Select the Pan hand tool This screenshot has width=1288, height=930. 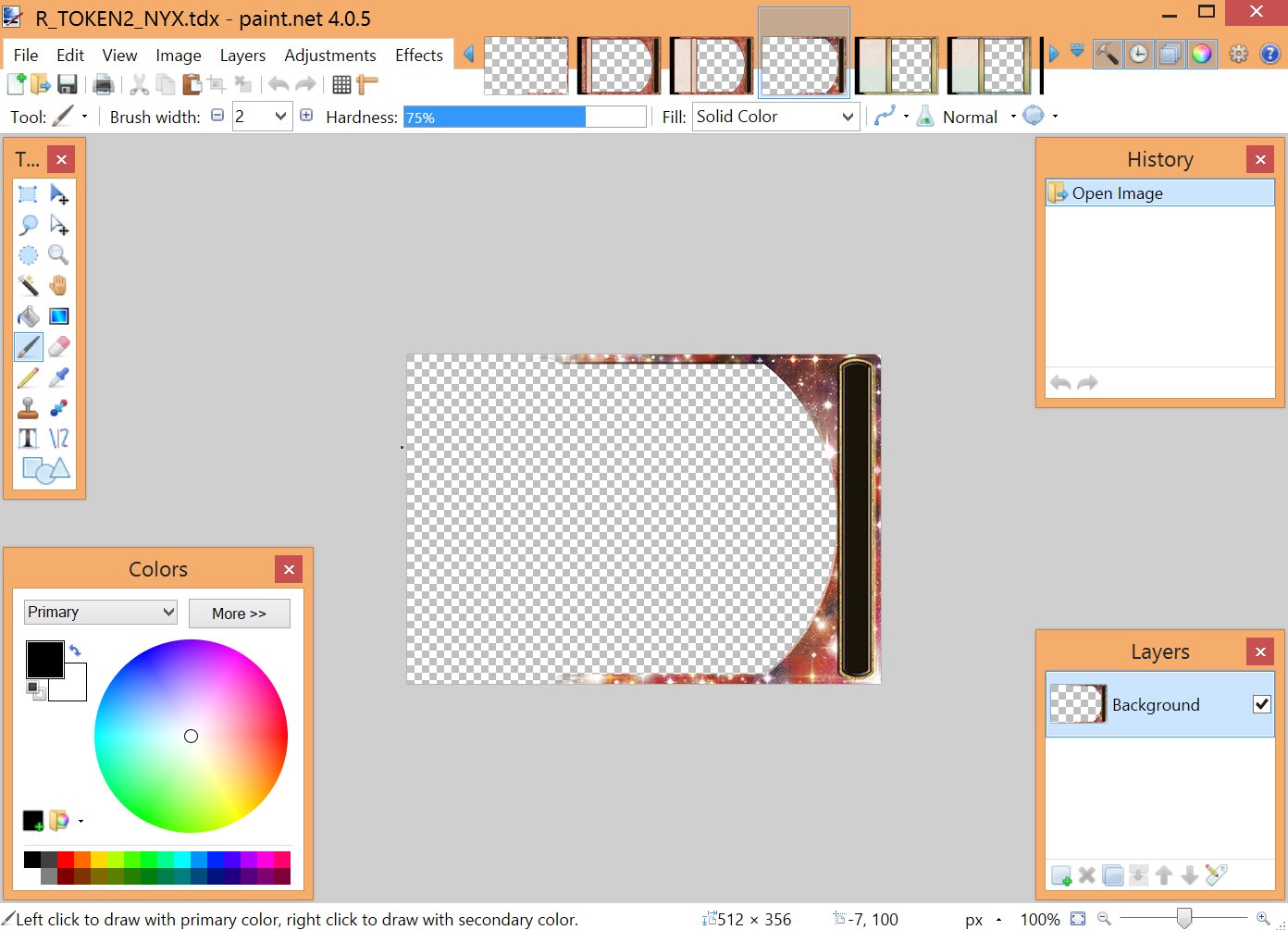pos(59,286)
